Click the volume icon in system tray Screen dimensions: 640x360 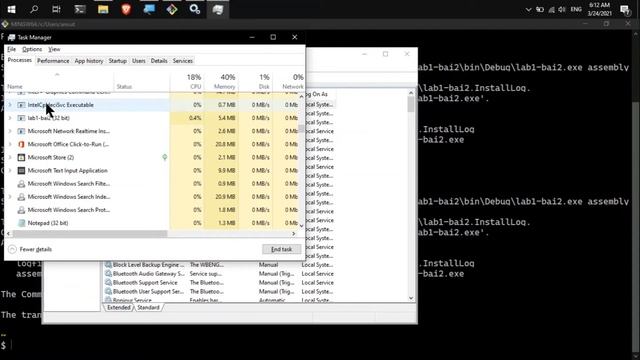562,9
